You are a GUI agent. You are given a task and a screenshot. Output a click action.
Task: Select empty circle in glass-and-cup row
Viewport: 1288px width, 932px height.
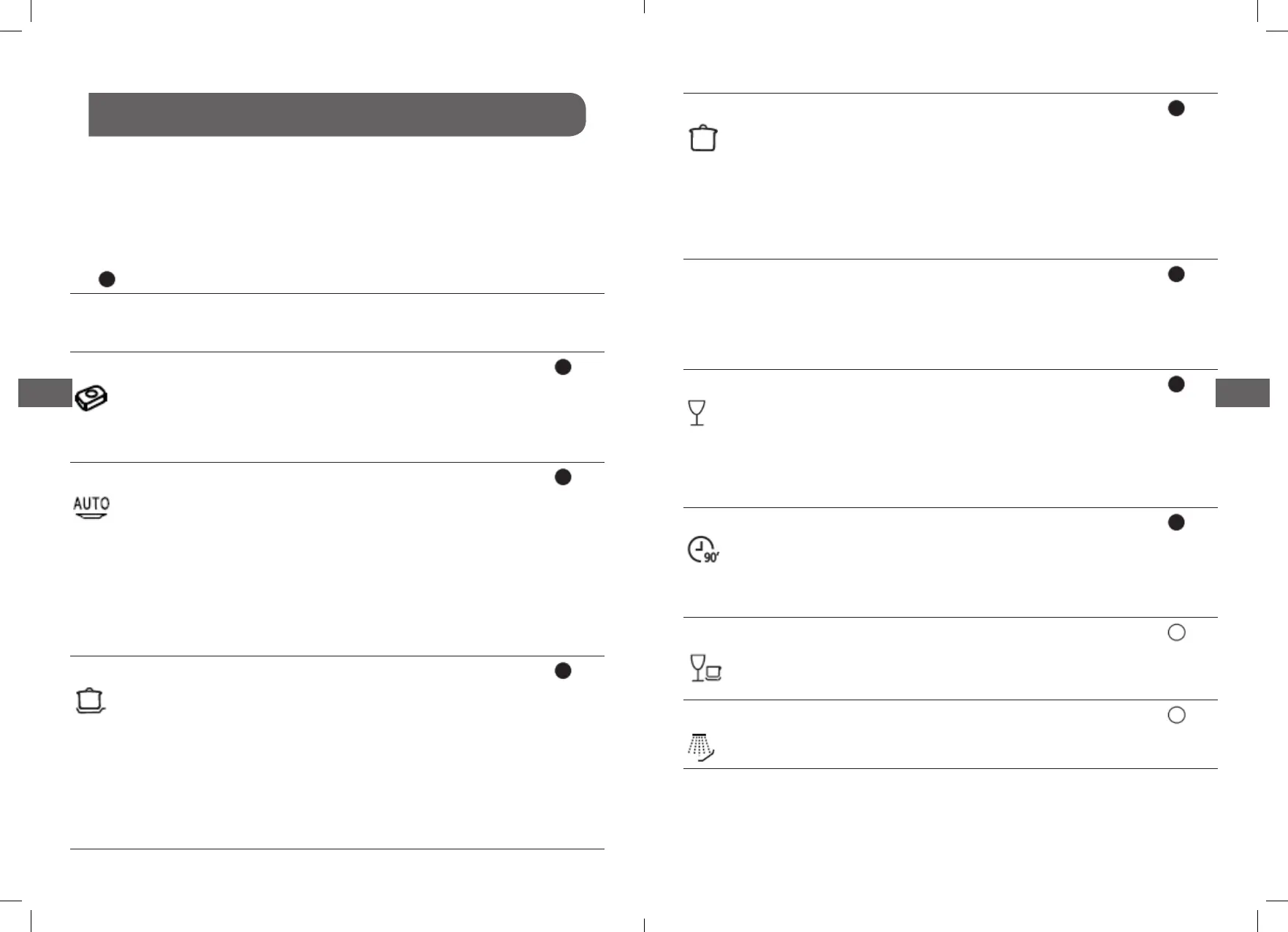pyautogui.click(x=1176, y=632)
